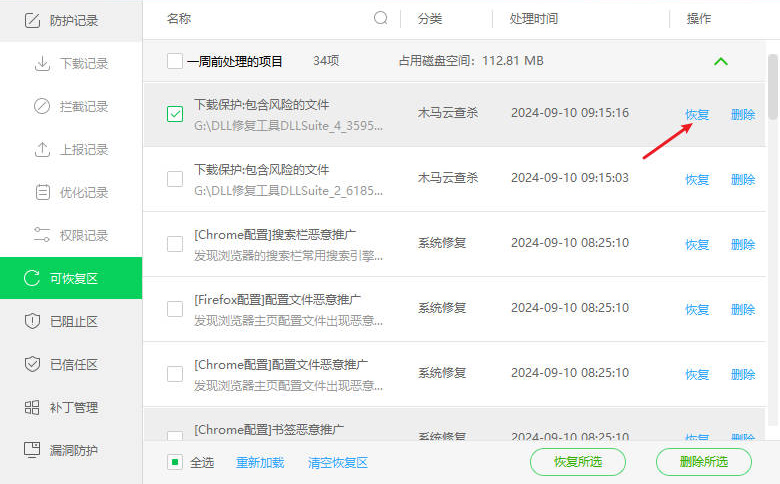Toggle the 全选 checkbox
Image resolution: width=780 pixels, height=484 pixels.
[x=175, y=462]
